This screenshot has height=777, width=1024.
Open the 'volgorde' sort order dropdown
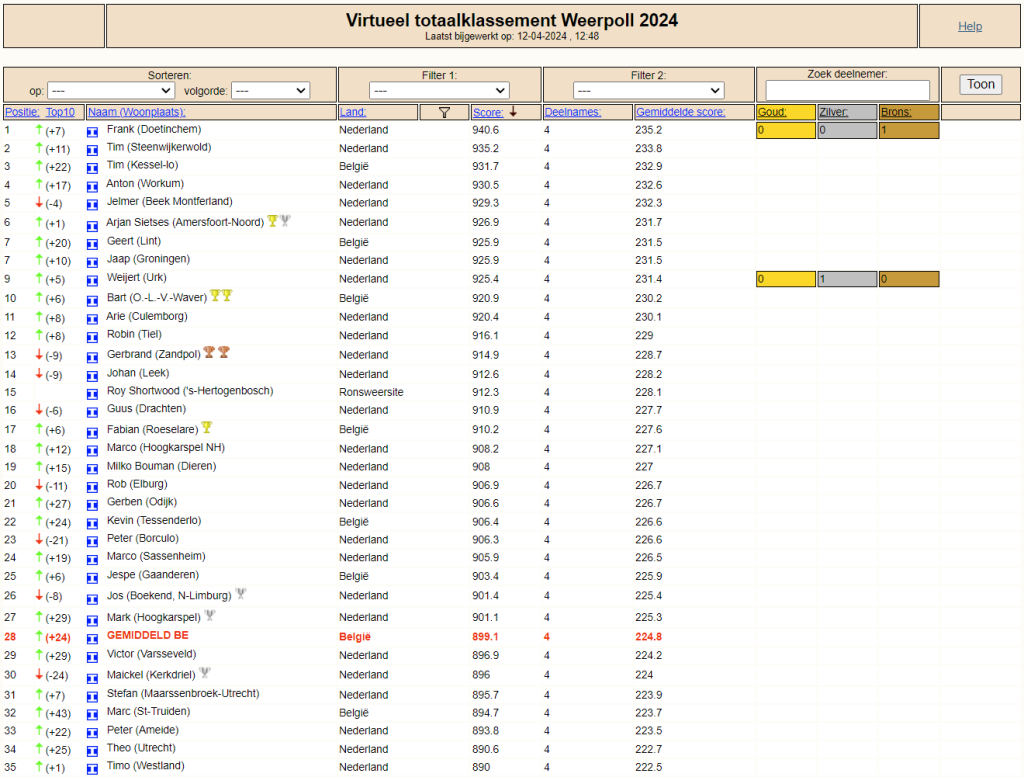(x=270, y=90)
